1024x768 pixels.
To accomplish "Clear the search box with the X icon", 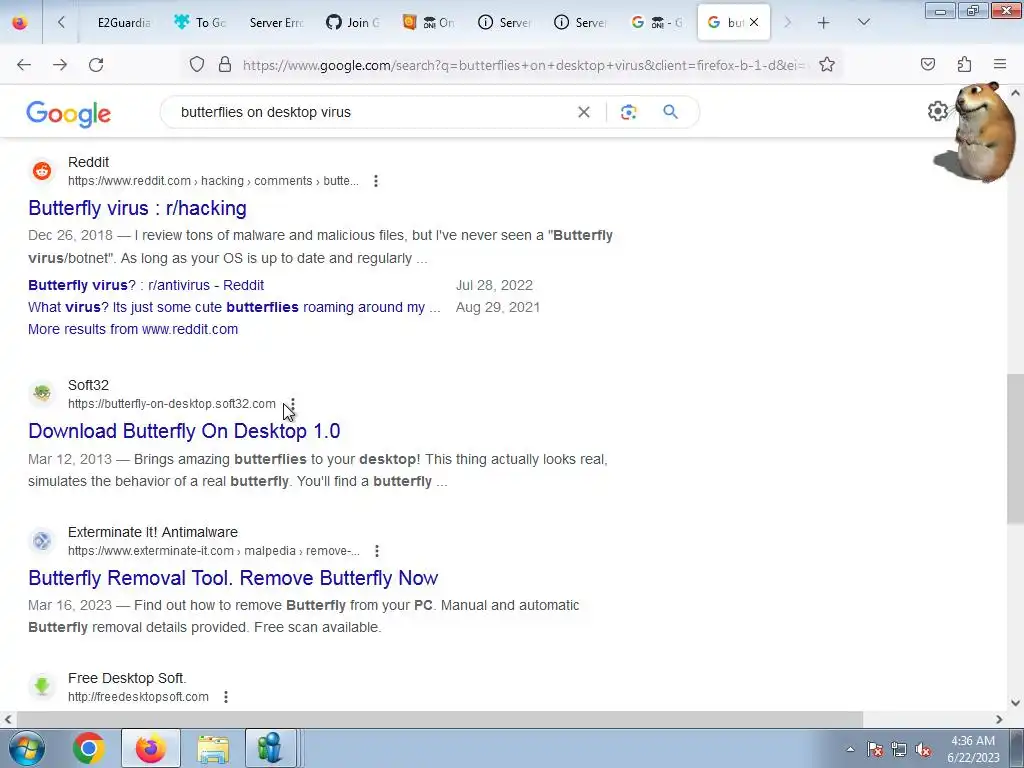I will tap(584, 112).
